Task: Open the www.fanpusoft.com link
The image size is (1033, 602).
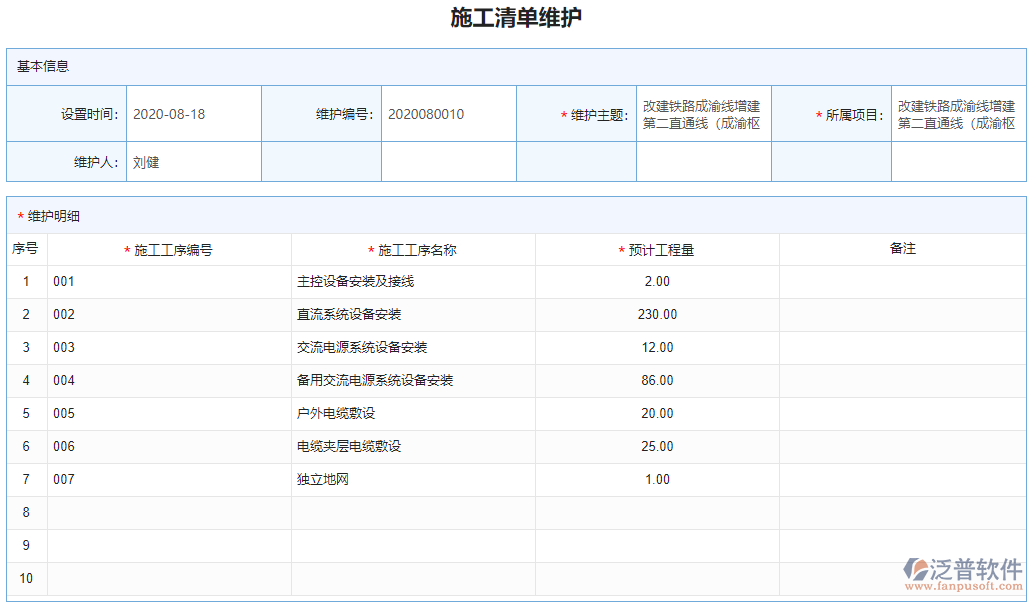Action: click(964, 586)
